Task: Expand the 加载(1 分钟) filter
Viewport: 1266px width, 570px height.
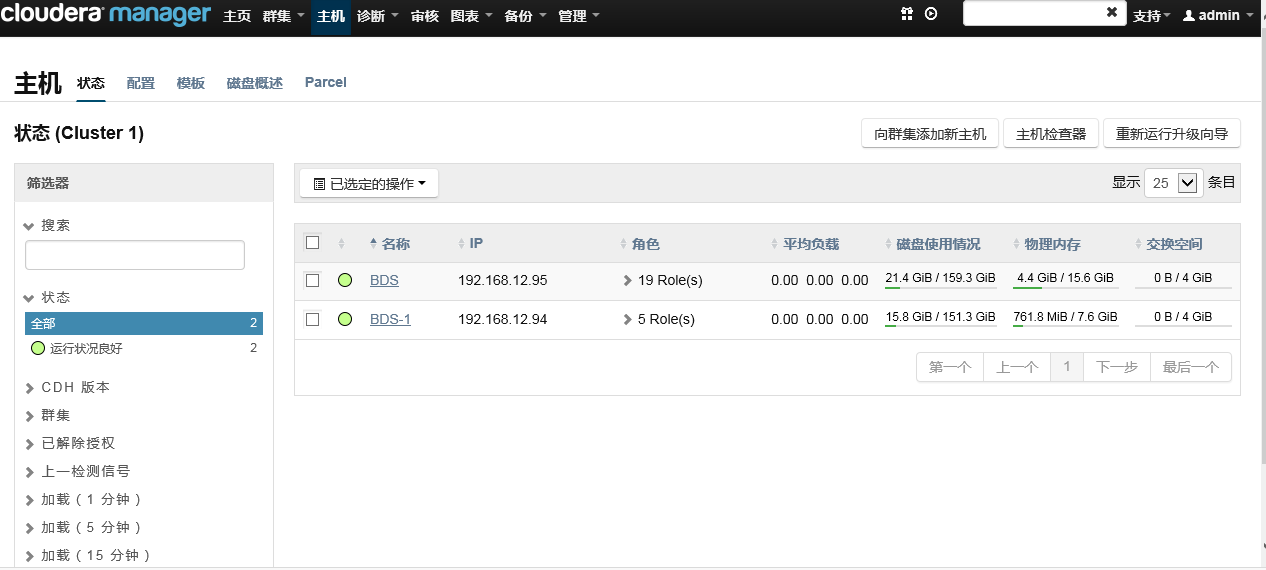Action: pos(85,499)
